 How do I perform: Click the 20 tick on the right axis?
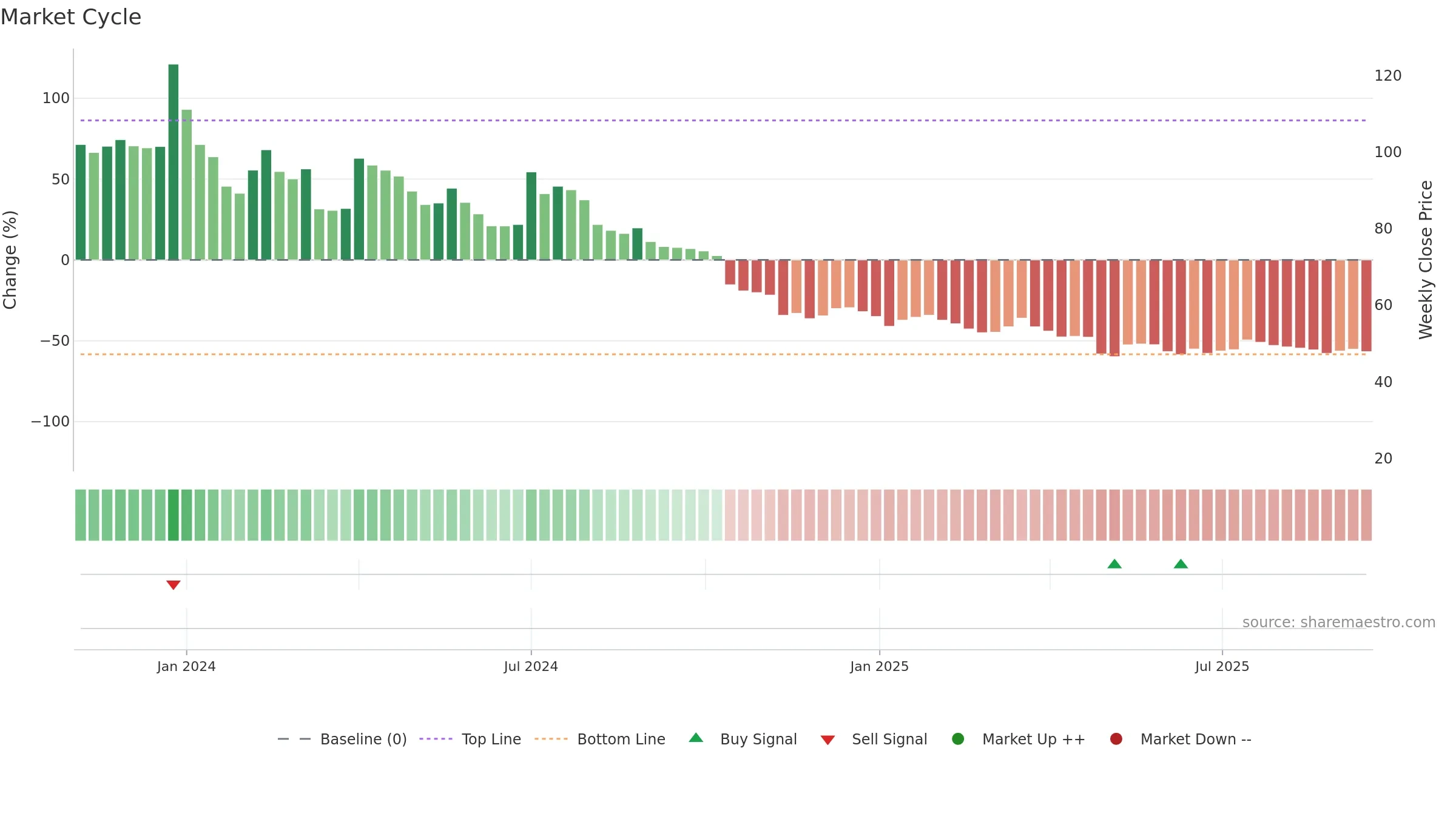1383,459
